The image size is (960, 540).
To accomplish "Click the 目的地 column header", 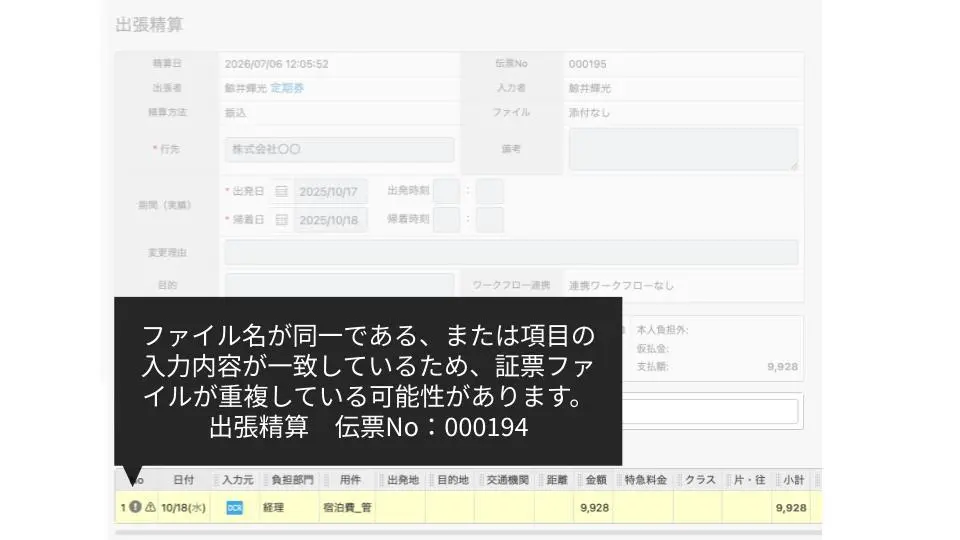I will click(452, 480).
